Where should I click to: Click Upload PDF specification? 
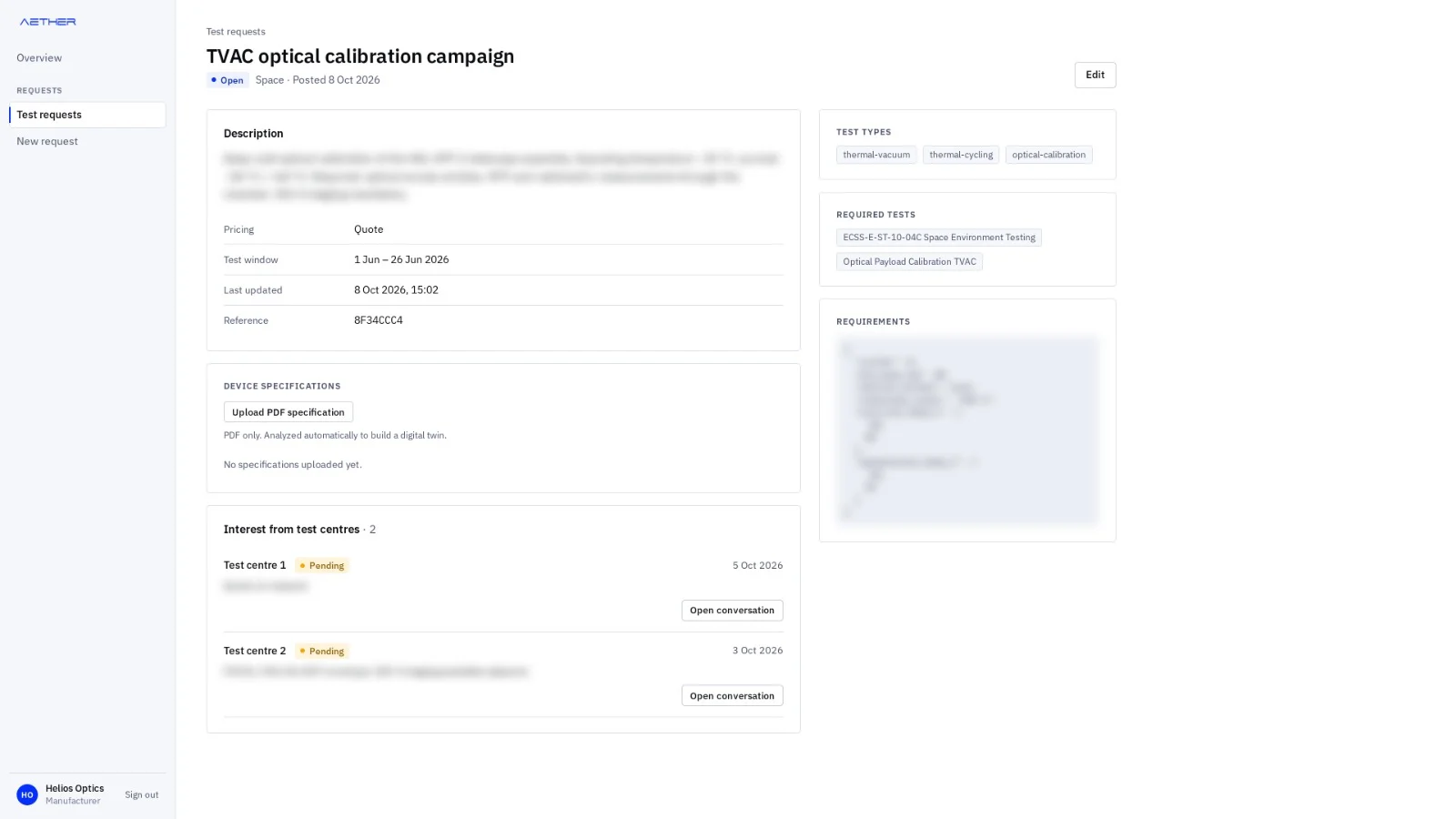click(288, 412)
